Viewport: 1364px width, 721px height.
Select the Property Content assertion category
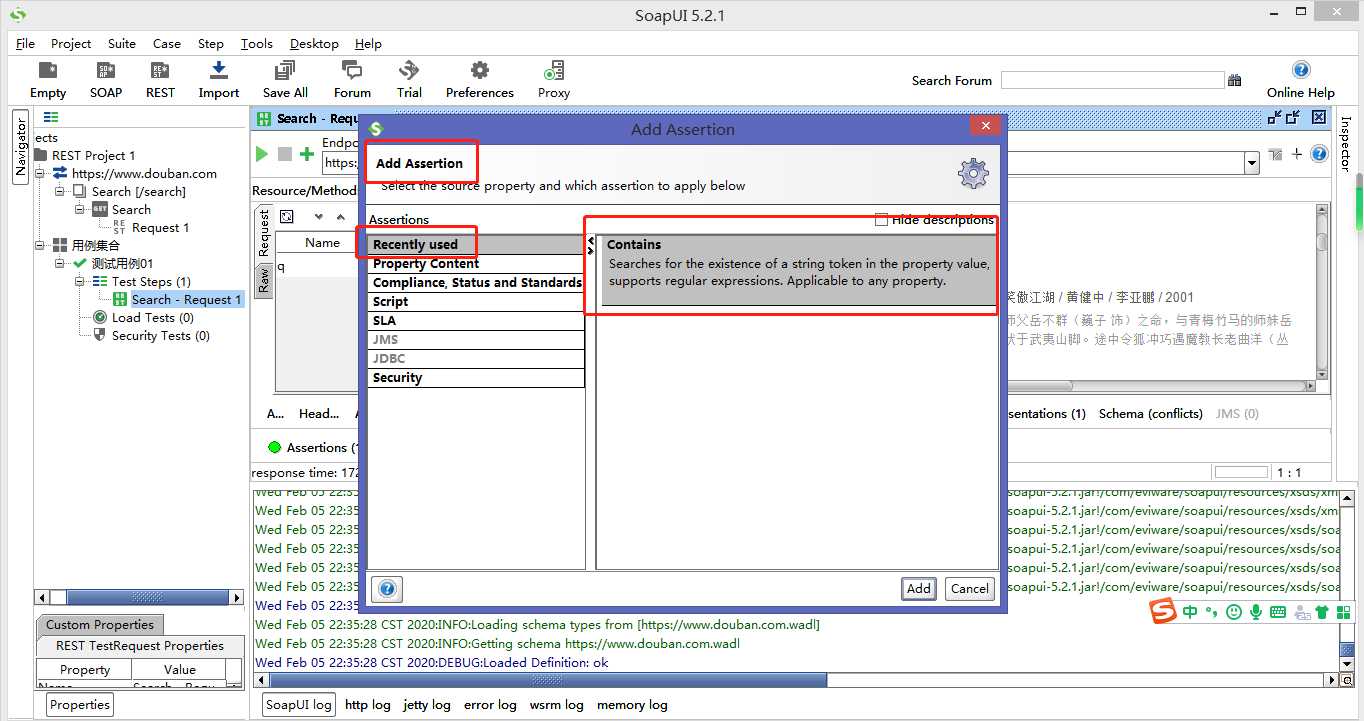point(476,264)
